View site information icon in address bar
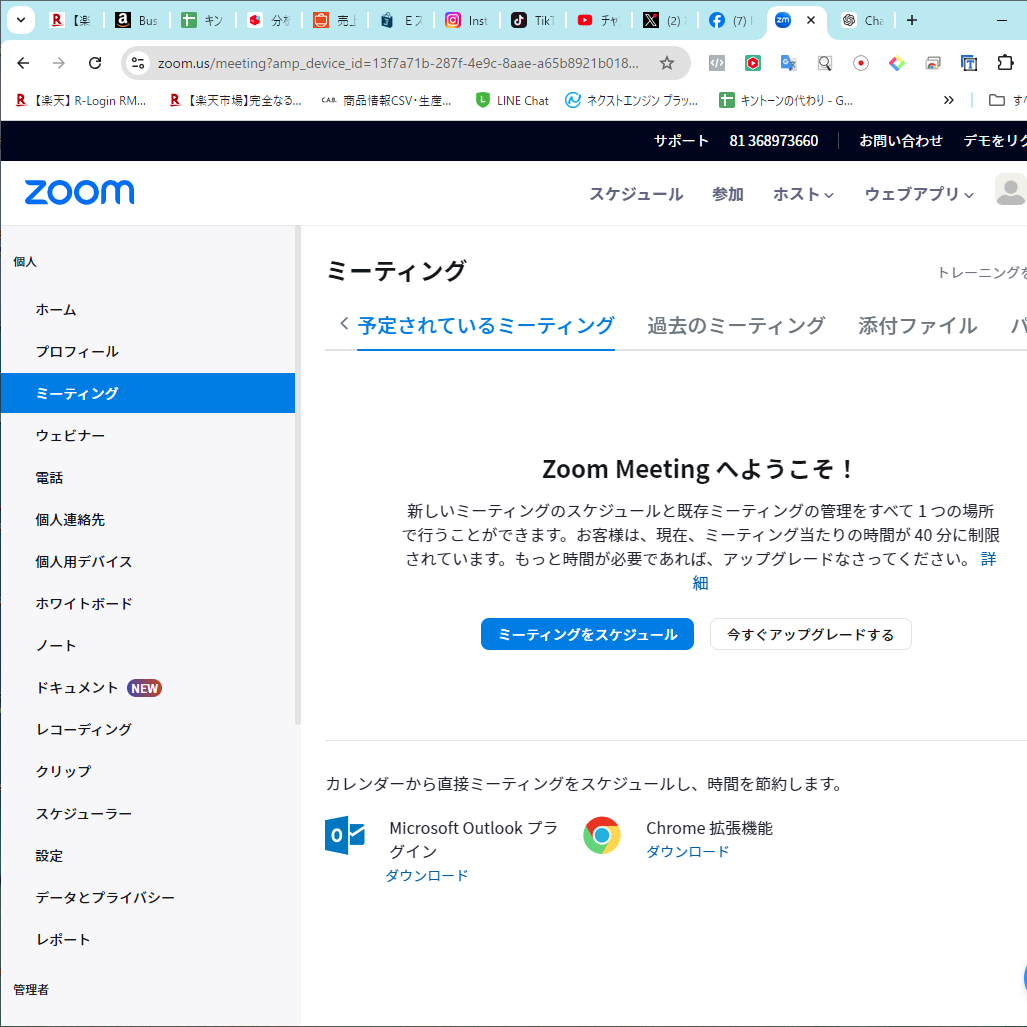The image size is (1027, 1027). tap(138, 63)
